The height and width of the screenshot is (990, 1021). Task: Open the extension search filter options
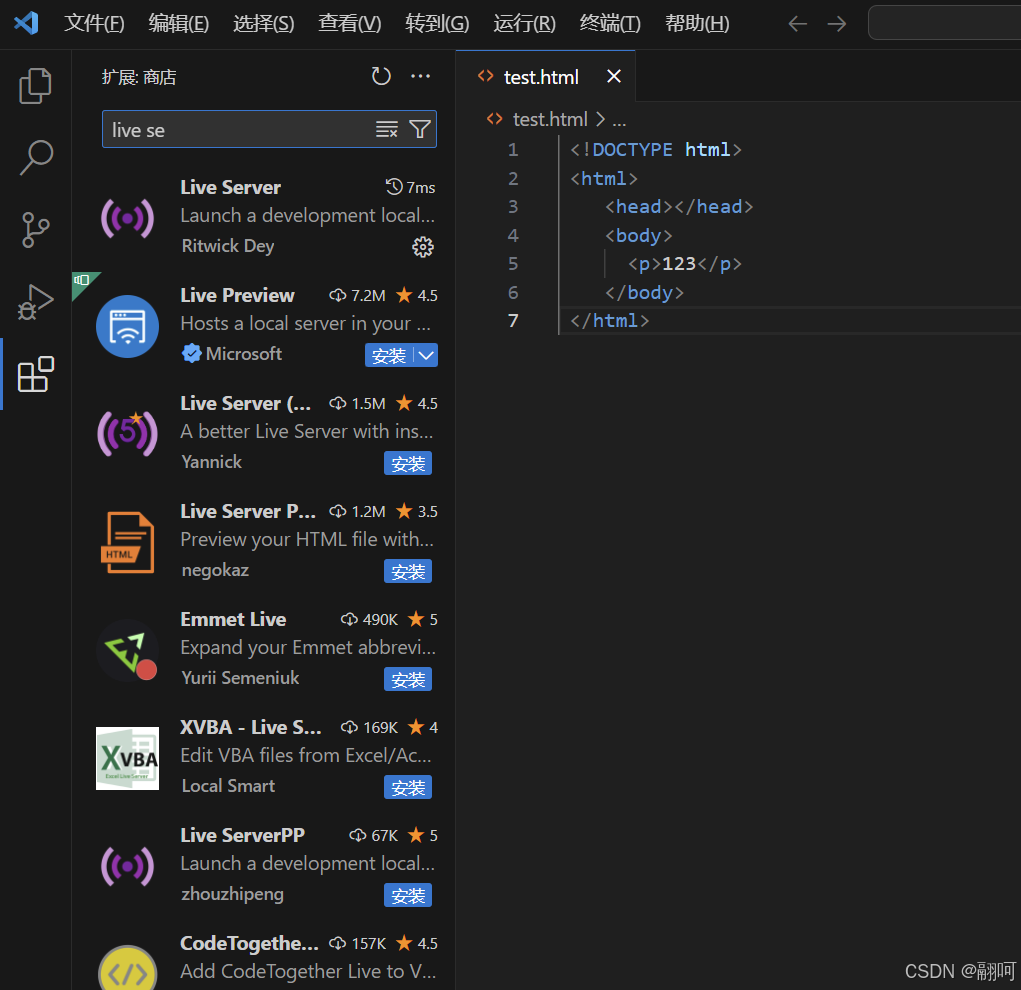[x=420, y=130]
